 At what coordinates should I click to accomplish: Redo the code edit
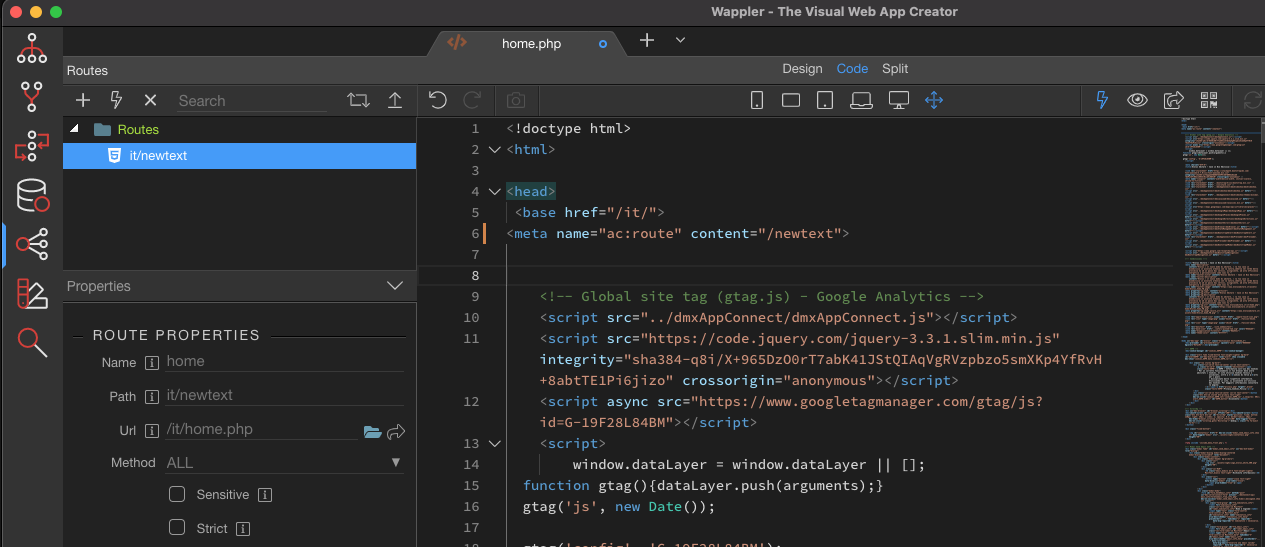(473, 100)
